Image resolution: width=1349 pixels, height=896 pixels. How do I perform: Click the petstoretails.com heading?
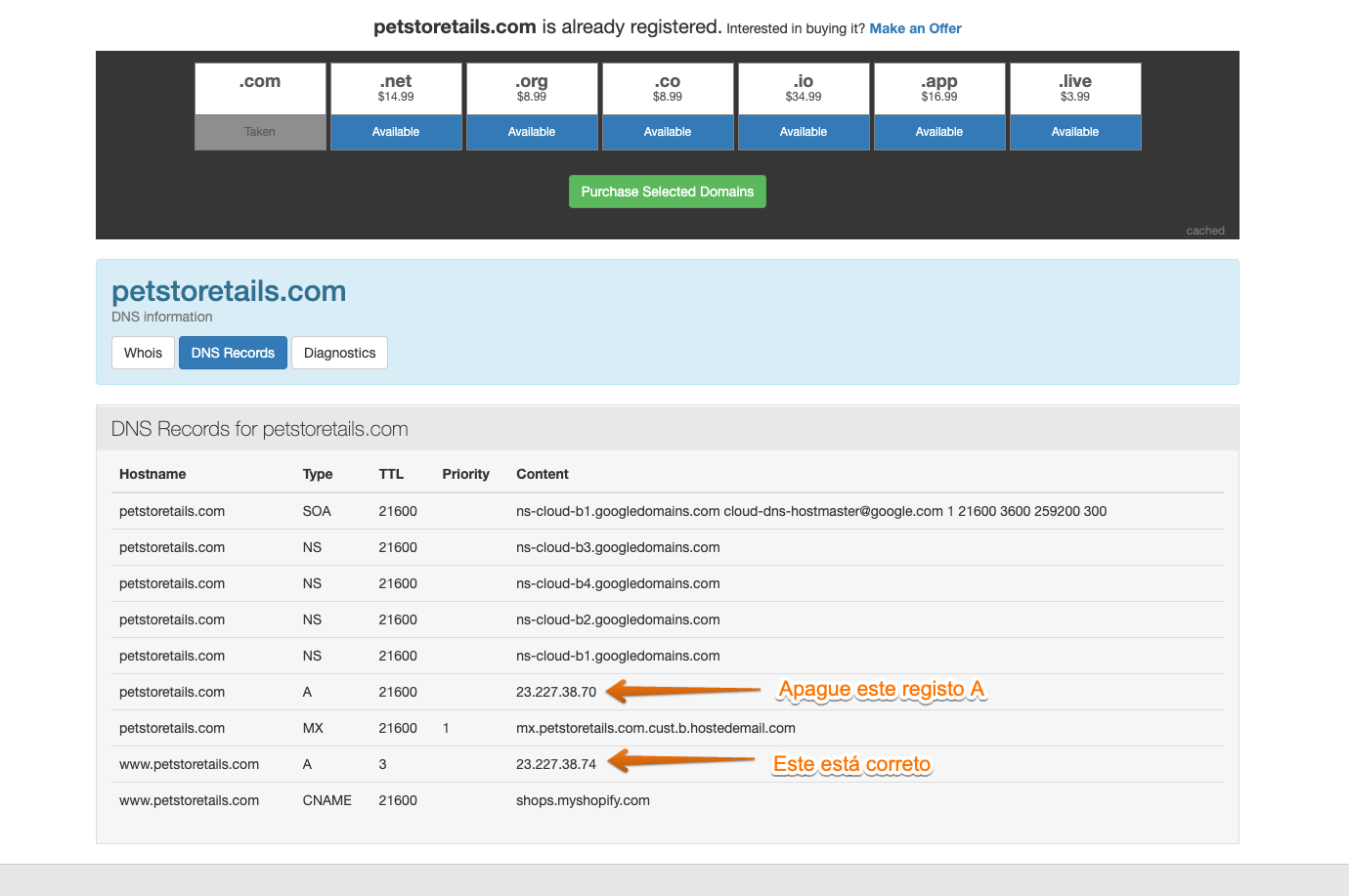[229, 291]
